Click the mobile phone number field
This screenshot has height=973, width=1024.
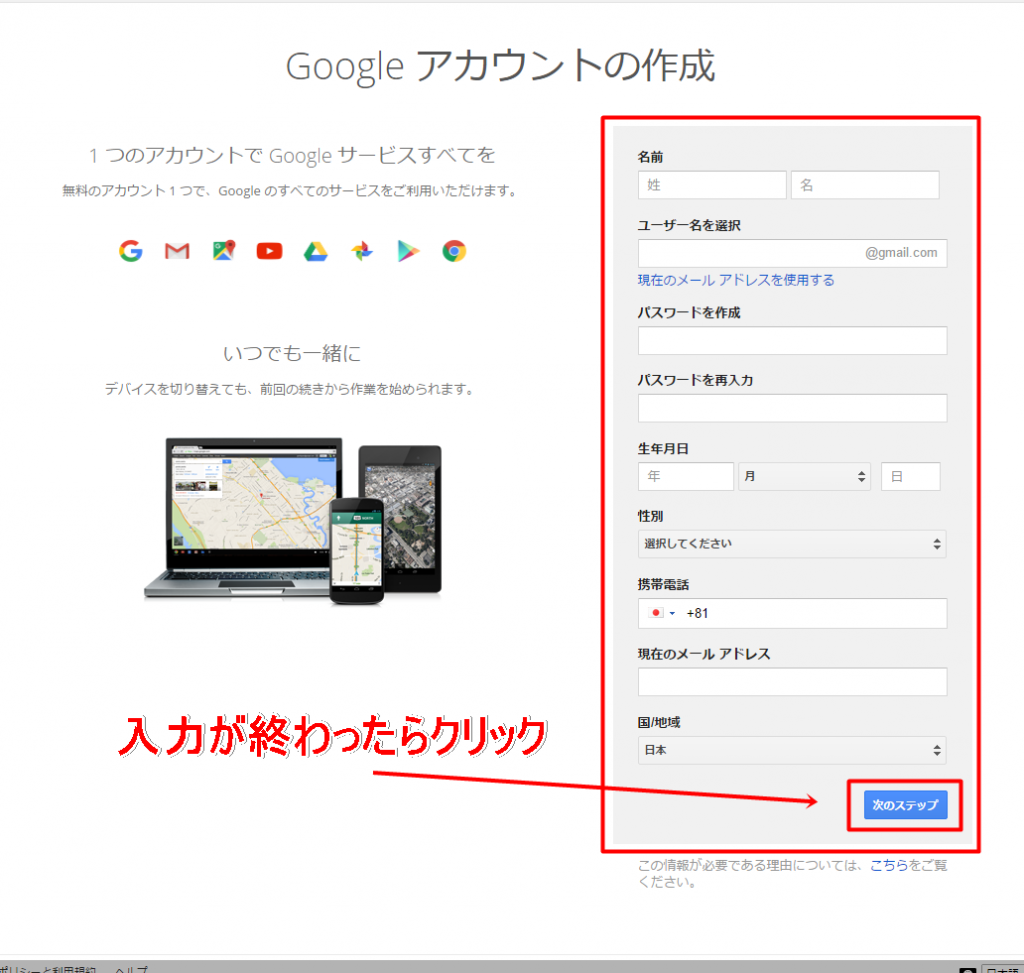tap(792, 613)
